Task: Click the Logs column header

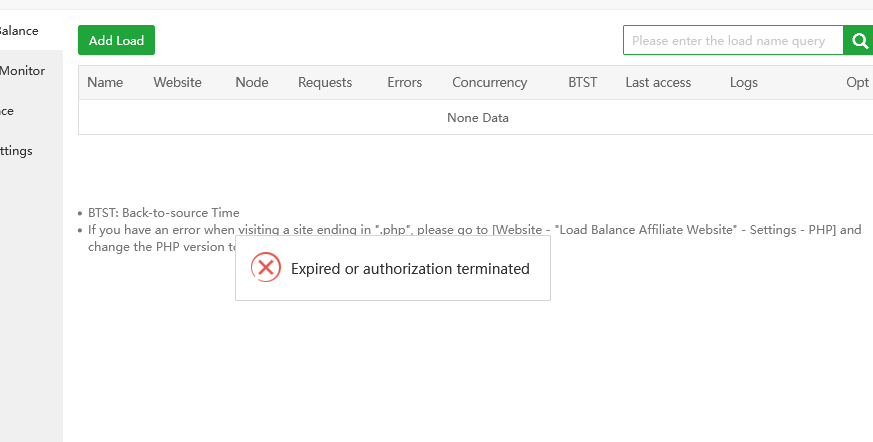Action: pyautogui.click(x=744, y=83)
